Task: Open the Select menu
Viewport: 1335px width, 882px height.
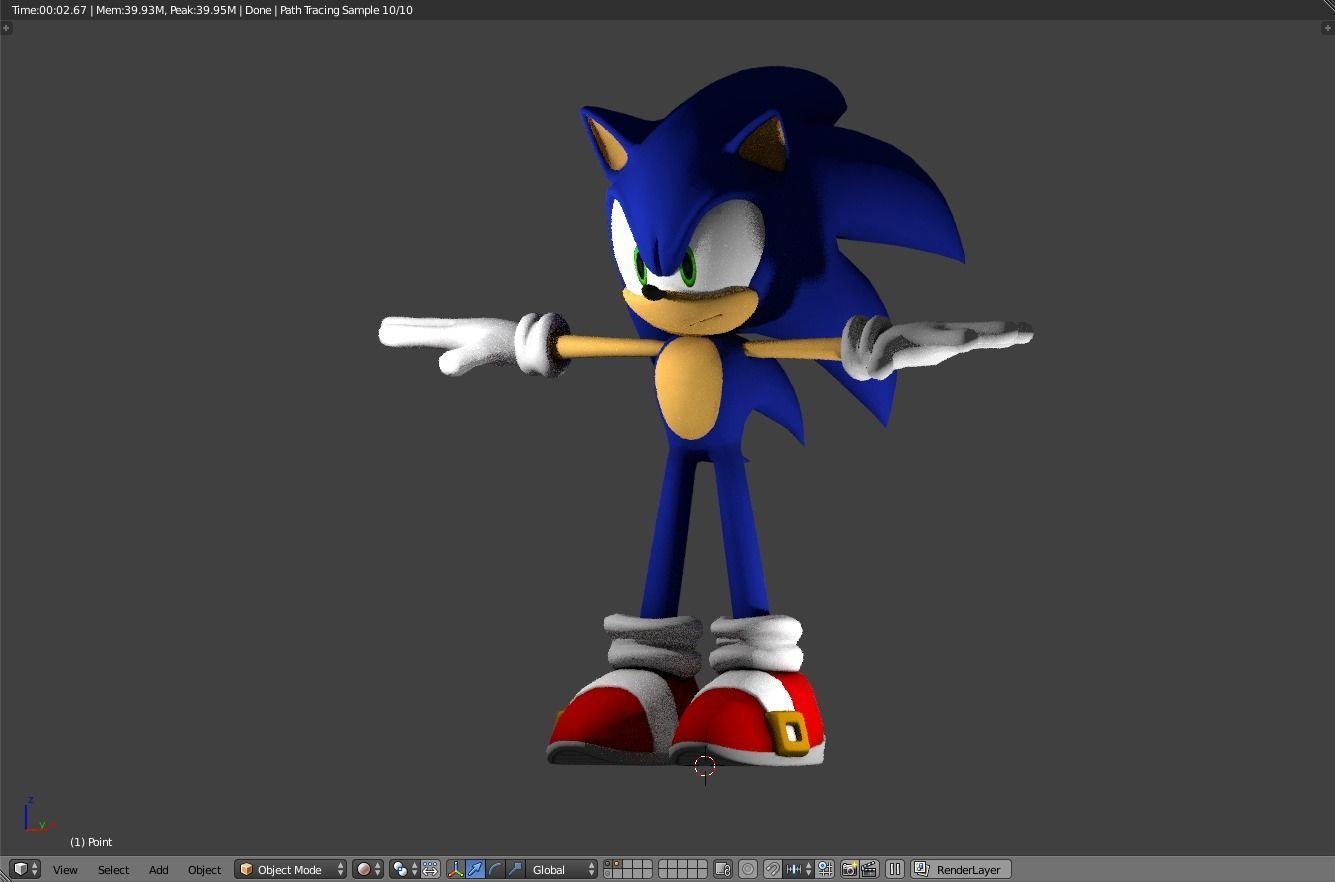Action: click(x=113, y=869)
